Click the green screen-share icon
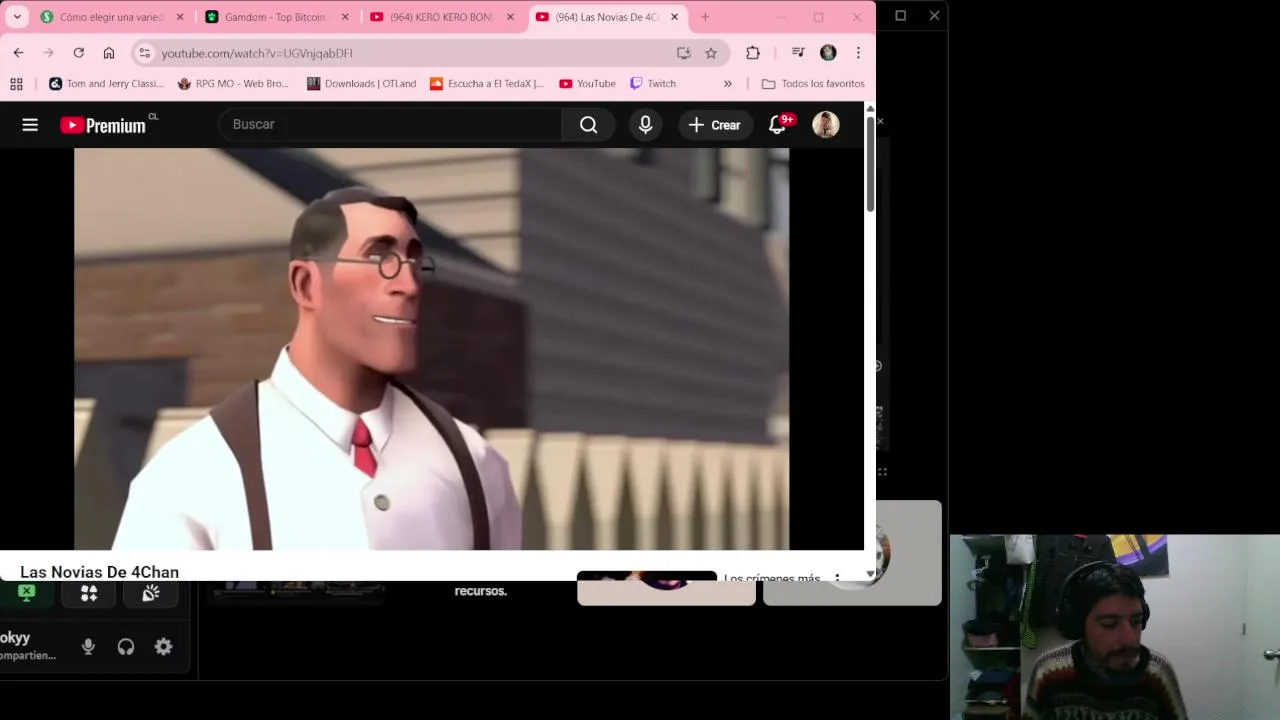Viewport: 1280px width, 720px height. tap(27, 593)
